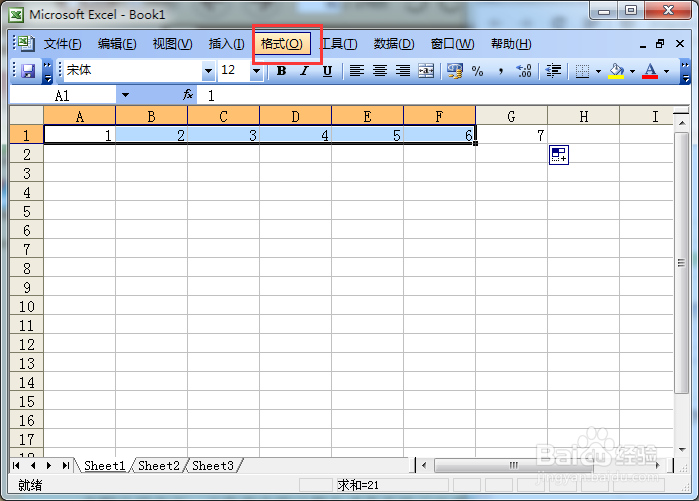This screenshot has height=501, width=699.
Task: Expand standard toolbar options chevron
Action: [47, 71]
